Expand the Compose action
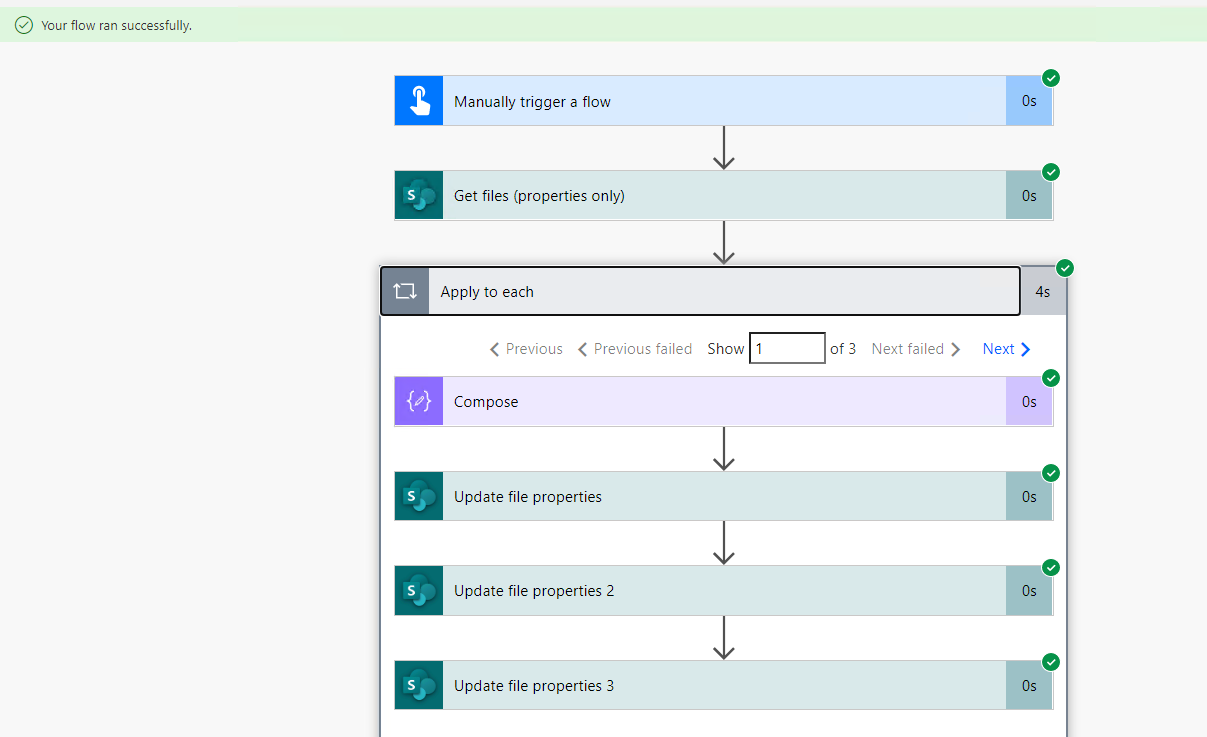 point(723,401)
